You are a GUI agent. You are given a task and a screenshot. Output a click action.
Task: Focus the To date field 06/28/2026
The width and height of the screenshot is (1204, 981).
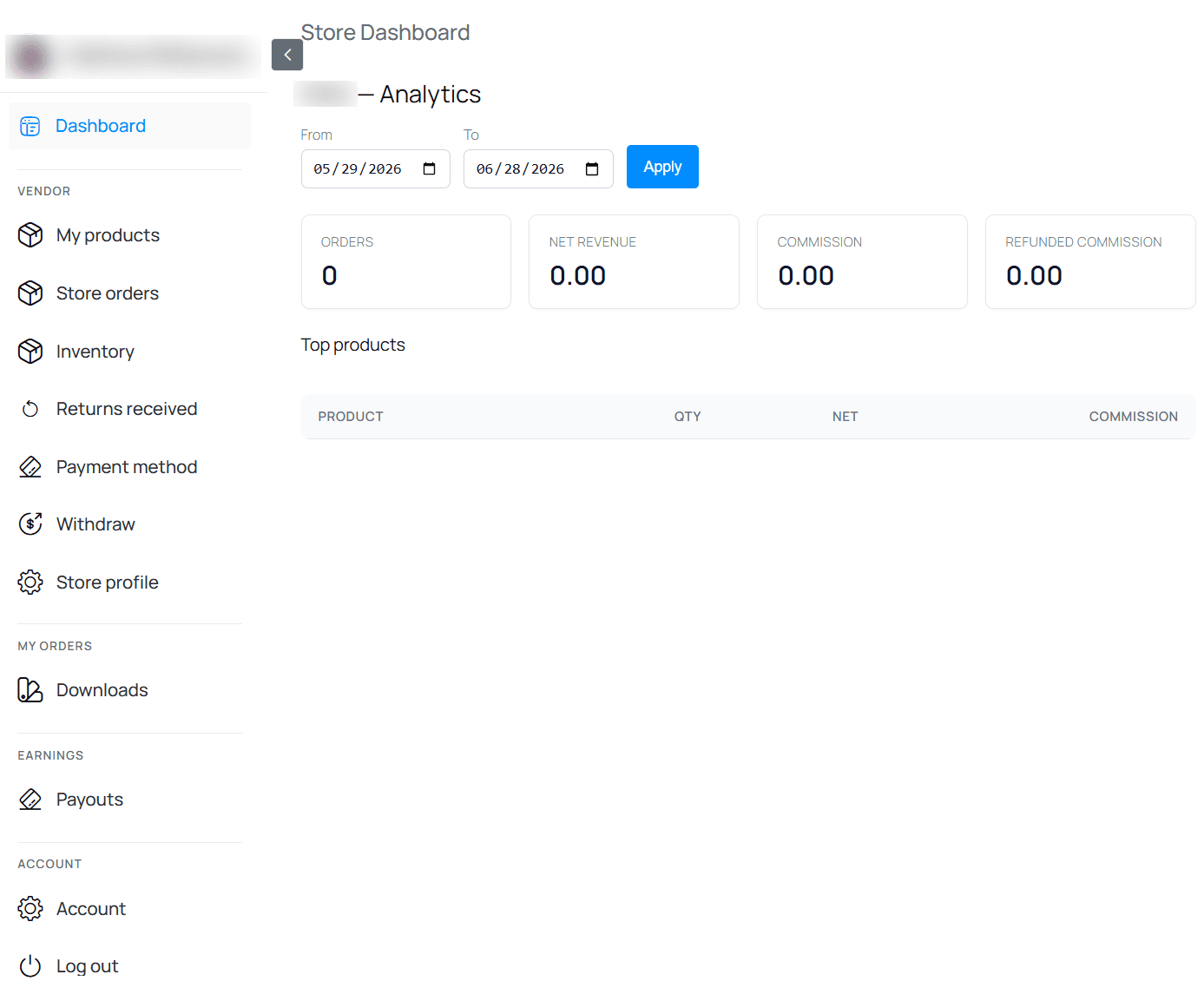click(538, 168)
